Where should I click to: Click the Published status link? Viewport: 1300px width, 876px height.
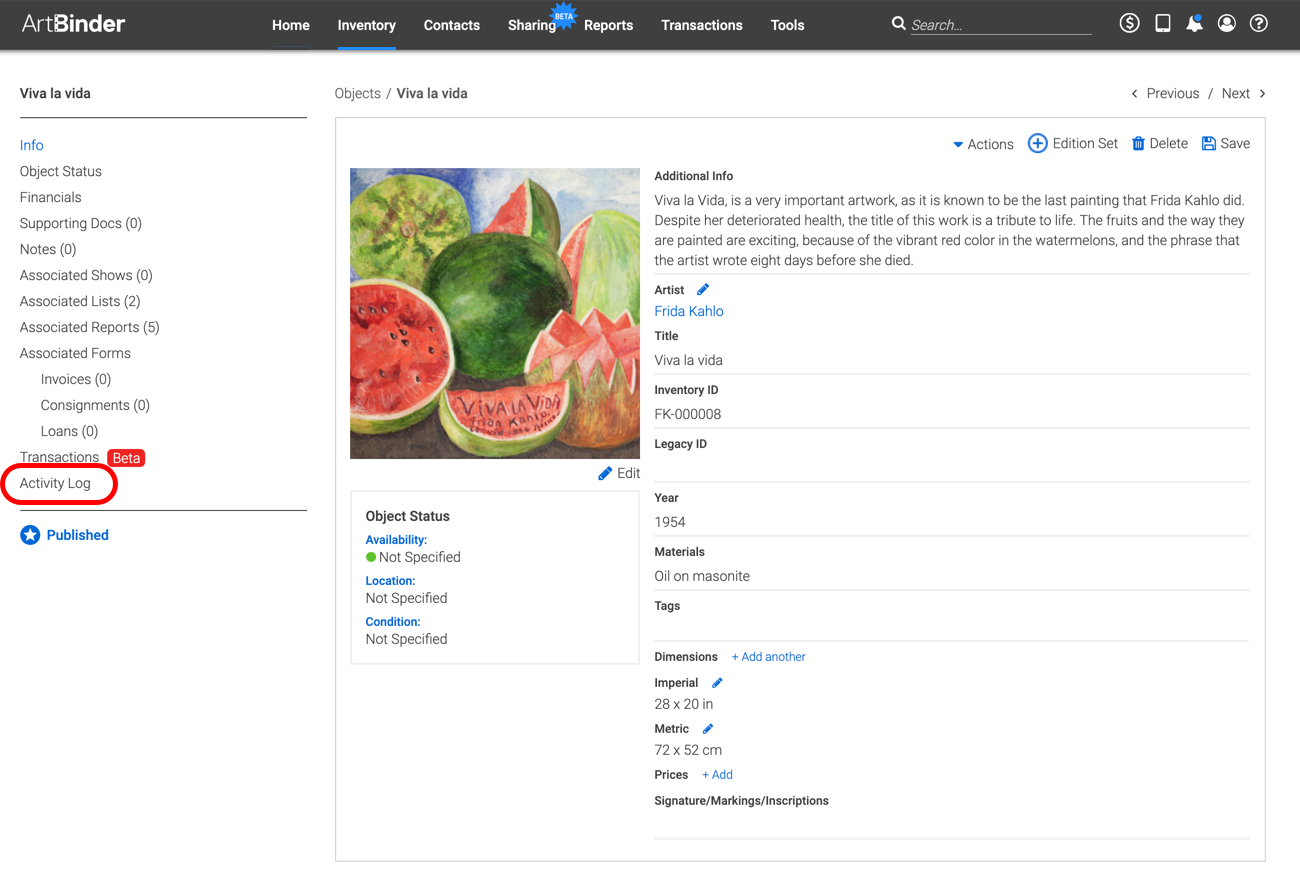coord(77,535)
